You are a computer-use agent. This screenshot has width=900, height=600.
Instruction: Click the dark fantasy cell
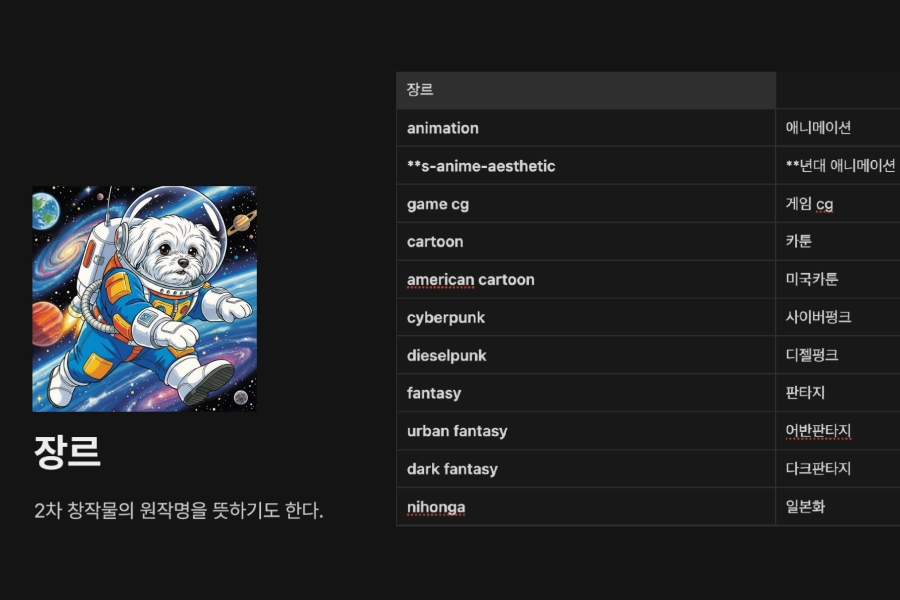[x=586, y=469]
